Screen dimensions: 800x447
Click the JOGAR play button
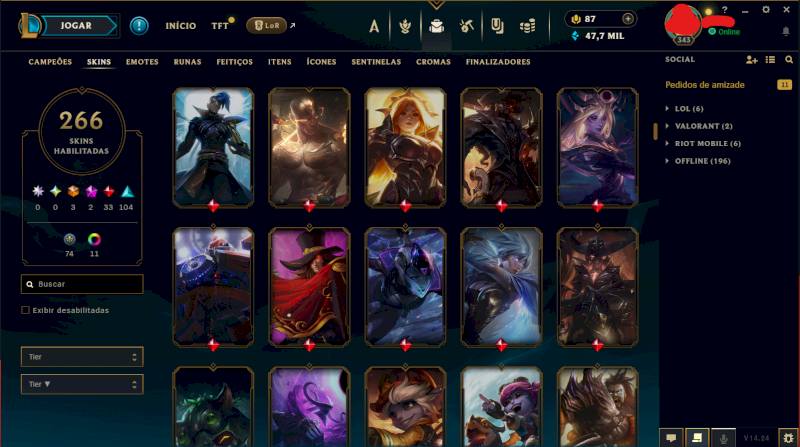[76, 26]
